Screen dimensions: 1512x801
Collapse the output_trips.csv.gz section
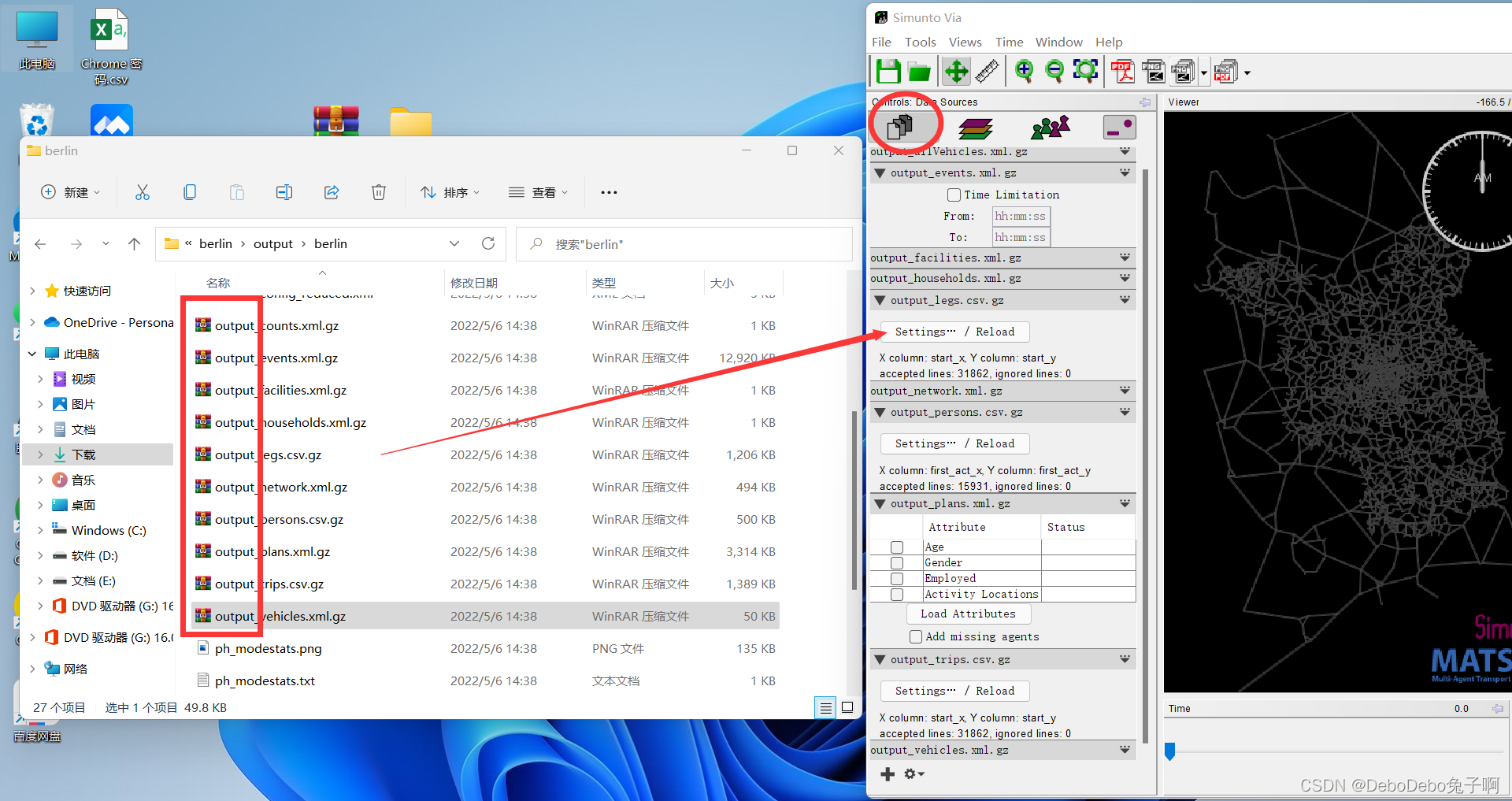click(x=879, y=659)
